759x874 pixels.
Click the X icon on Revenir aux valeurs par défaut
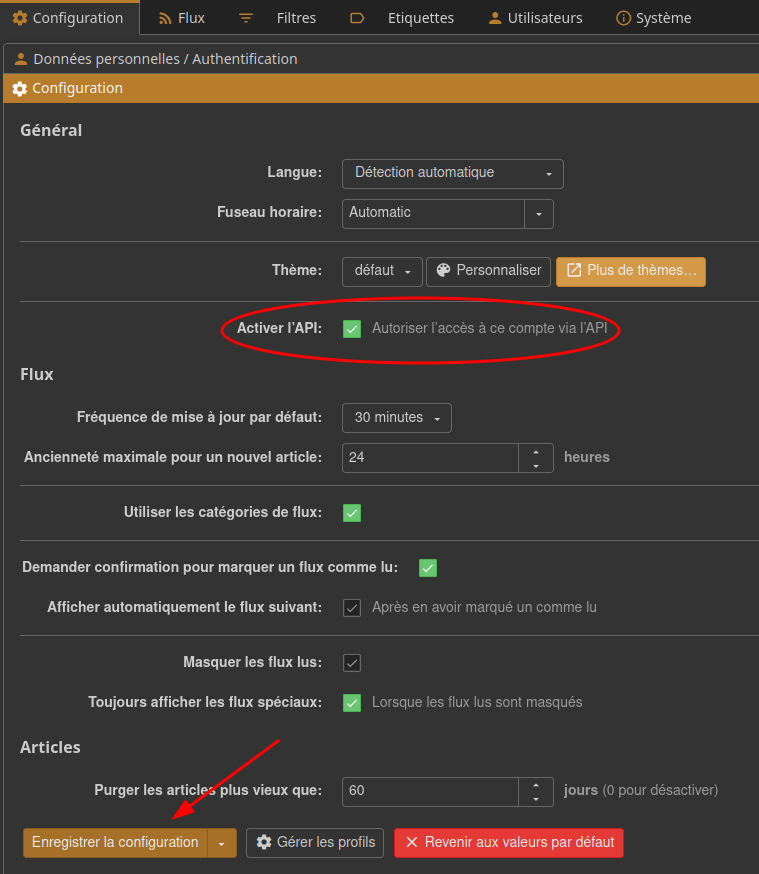point(411,843)
